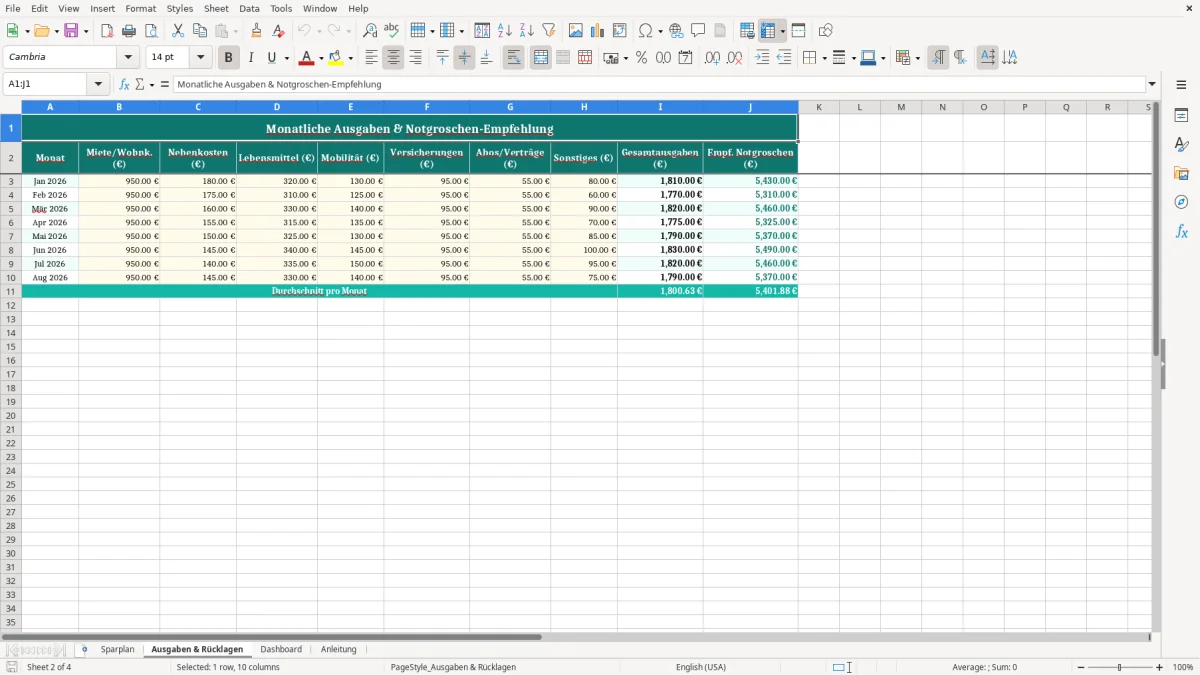Expand the formula bar

pyautogui.click(x=1152, y=85)
